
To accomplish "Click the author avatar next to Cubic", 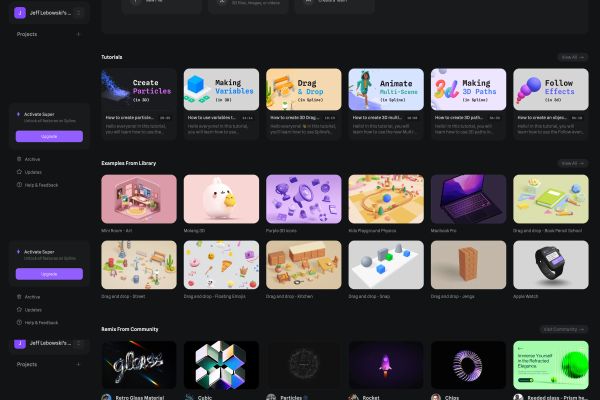I will 189,397.
